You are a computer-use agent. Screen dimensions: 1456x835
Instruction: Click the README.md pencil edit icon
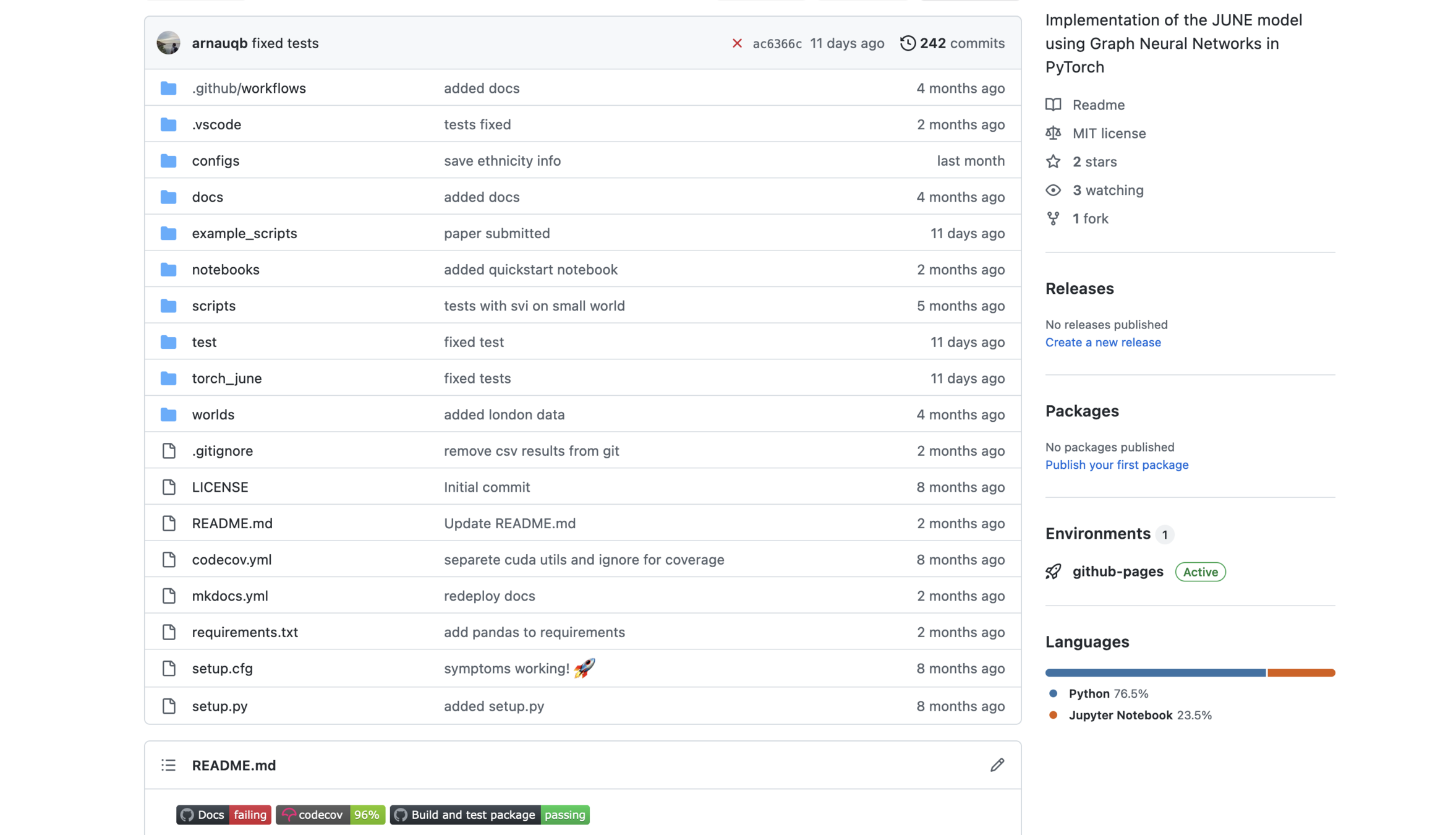(x=997, y=765)
